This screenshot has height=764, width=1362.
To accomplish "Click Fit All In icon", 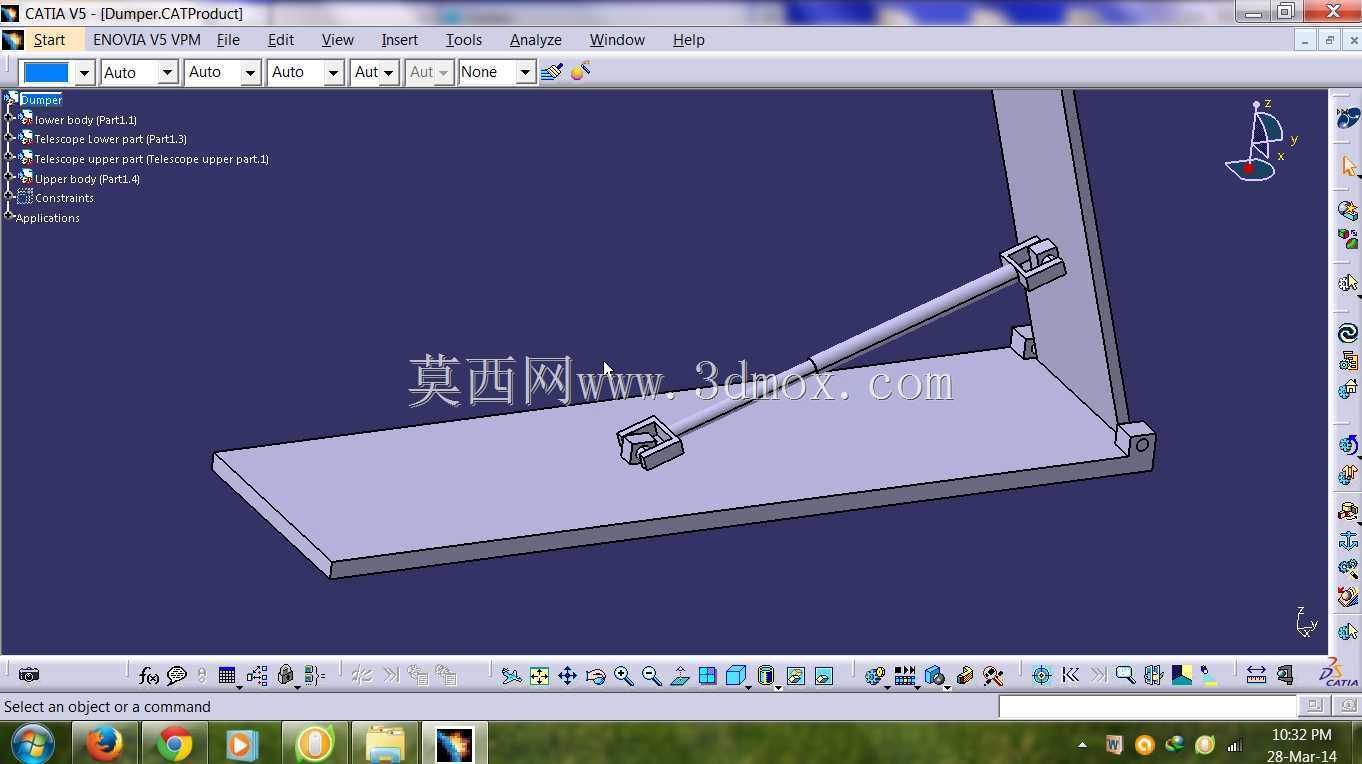I will tap(539, 676).
